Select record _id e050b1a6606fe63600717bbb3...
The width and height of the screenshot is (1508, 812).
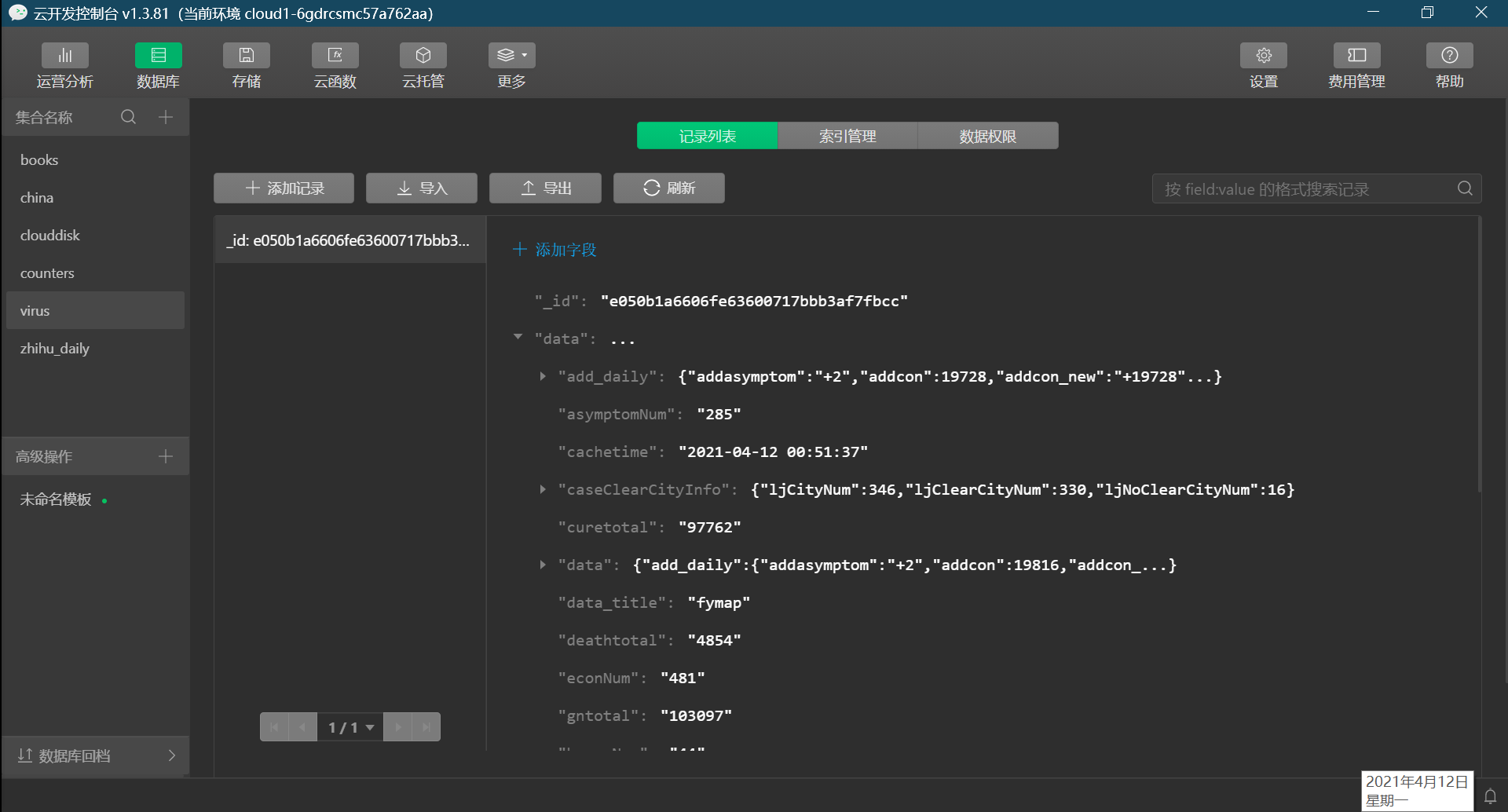click(350, 240)
